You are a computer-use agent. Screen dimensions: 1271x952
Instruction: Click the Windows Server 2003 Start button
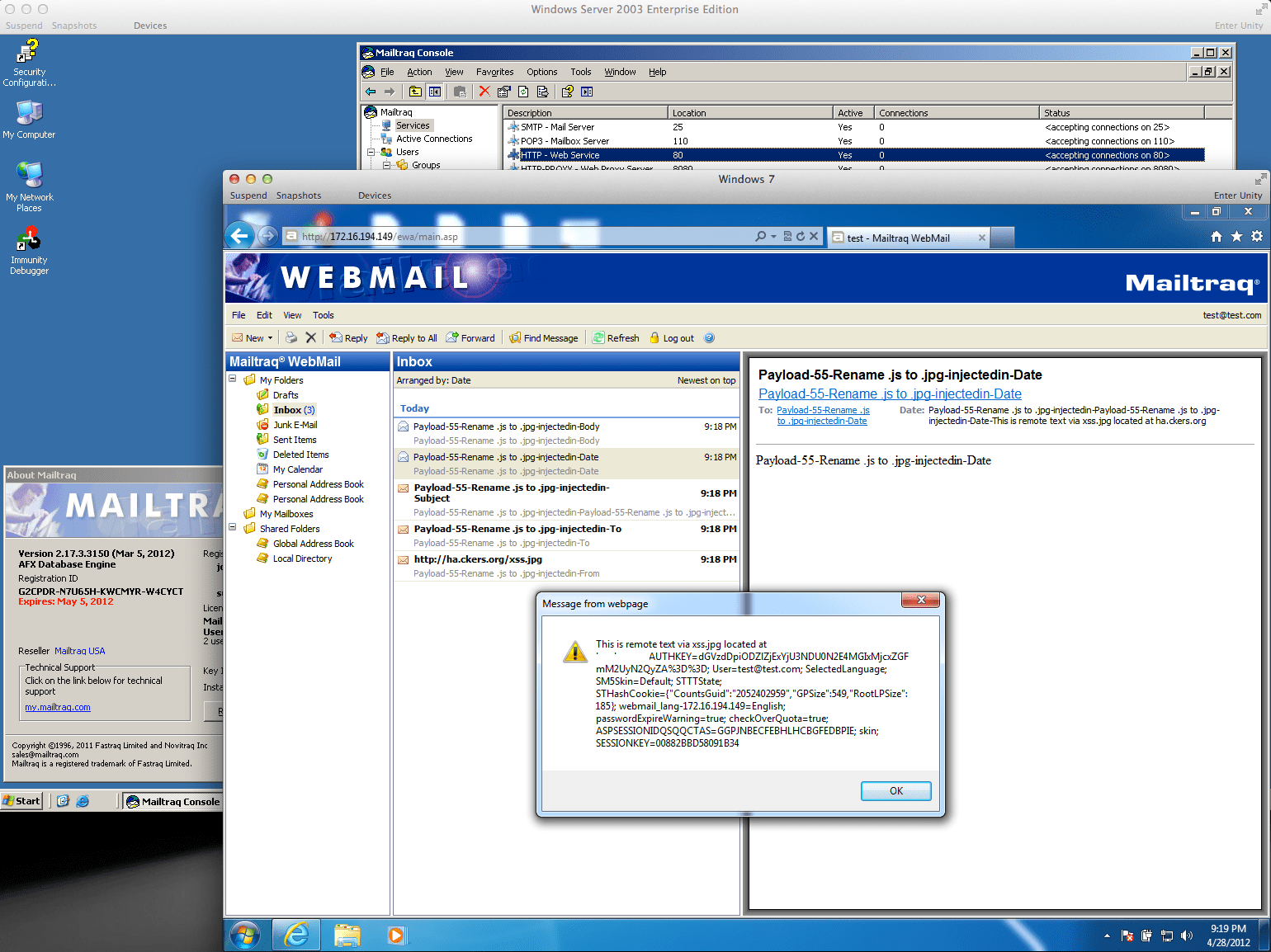tap(22, 801)
